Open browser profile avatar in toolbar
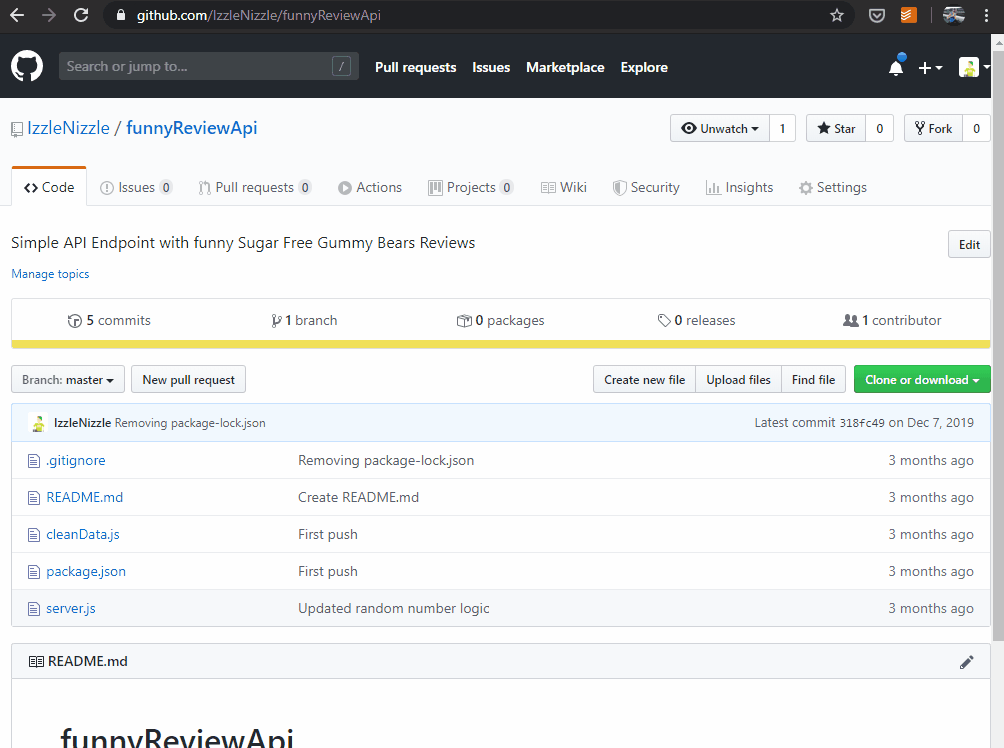 (x=953, y=15)
